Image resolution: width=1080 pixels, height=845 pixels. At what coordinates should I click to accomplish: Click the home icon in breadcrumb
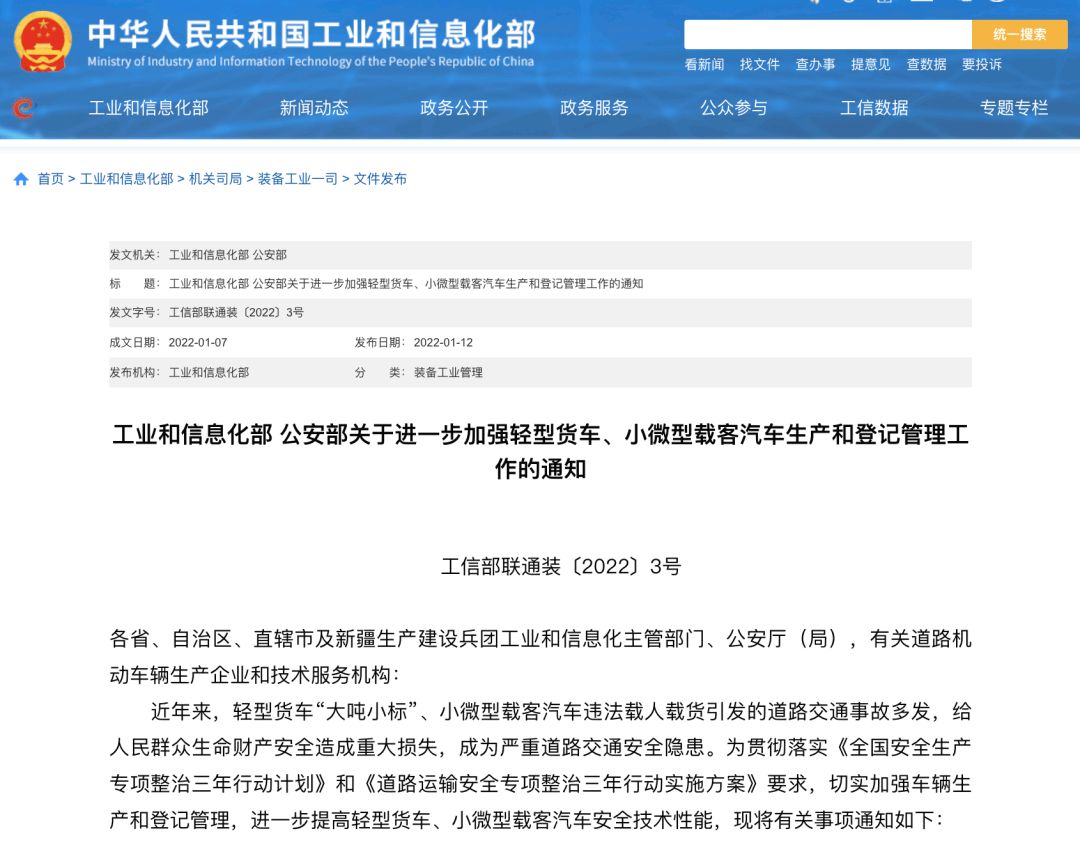point(21,179)
